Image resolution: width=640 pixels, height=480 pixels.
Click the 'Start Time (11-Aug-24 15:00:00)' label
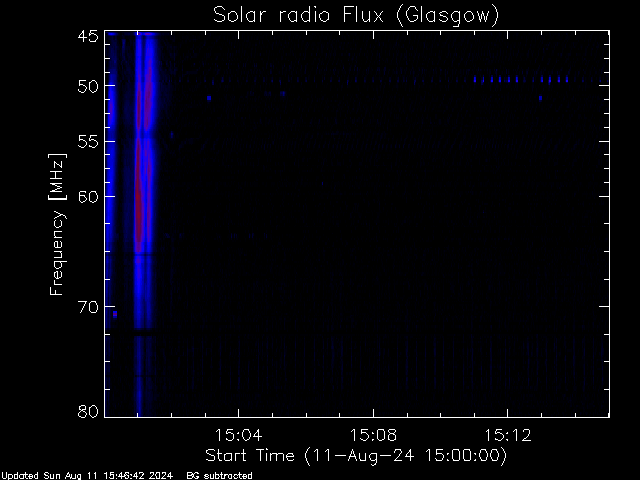tap(356, 456)
